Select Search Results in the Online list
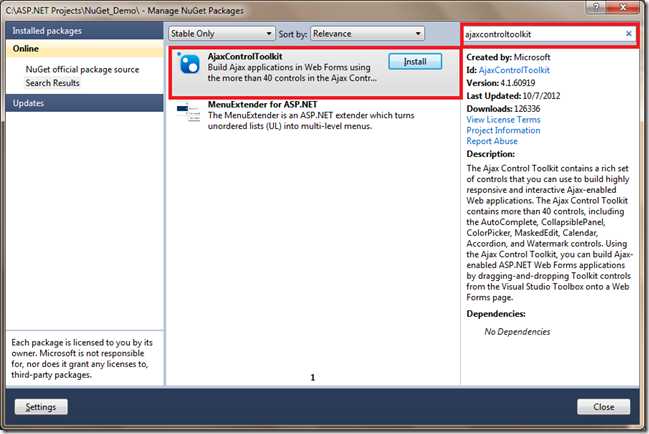 [x=53, y=83]
